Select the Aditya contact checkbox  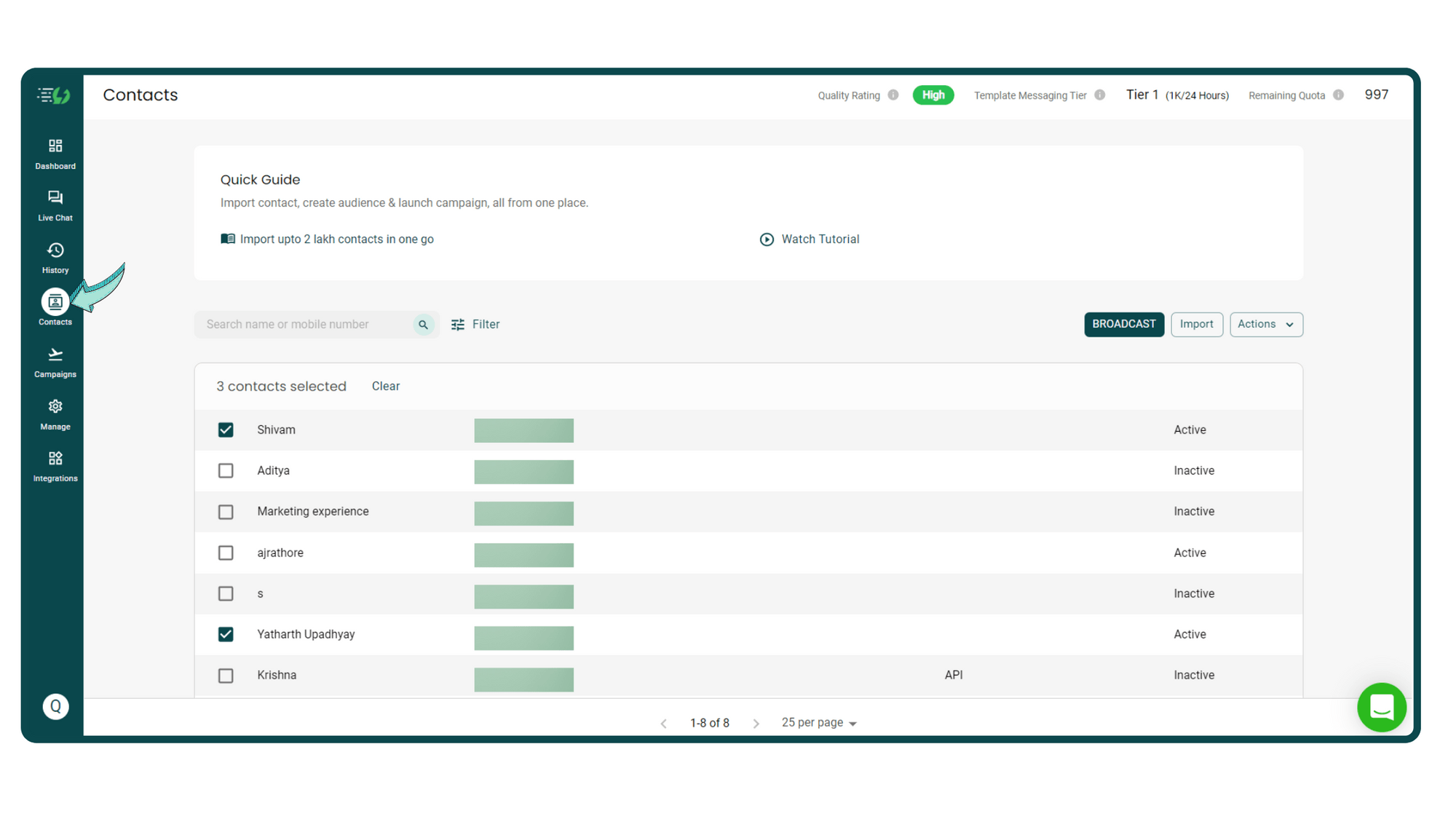226,470
